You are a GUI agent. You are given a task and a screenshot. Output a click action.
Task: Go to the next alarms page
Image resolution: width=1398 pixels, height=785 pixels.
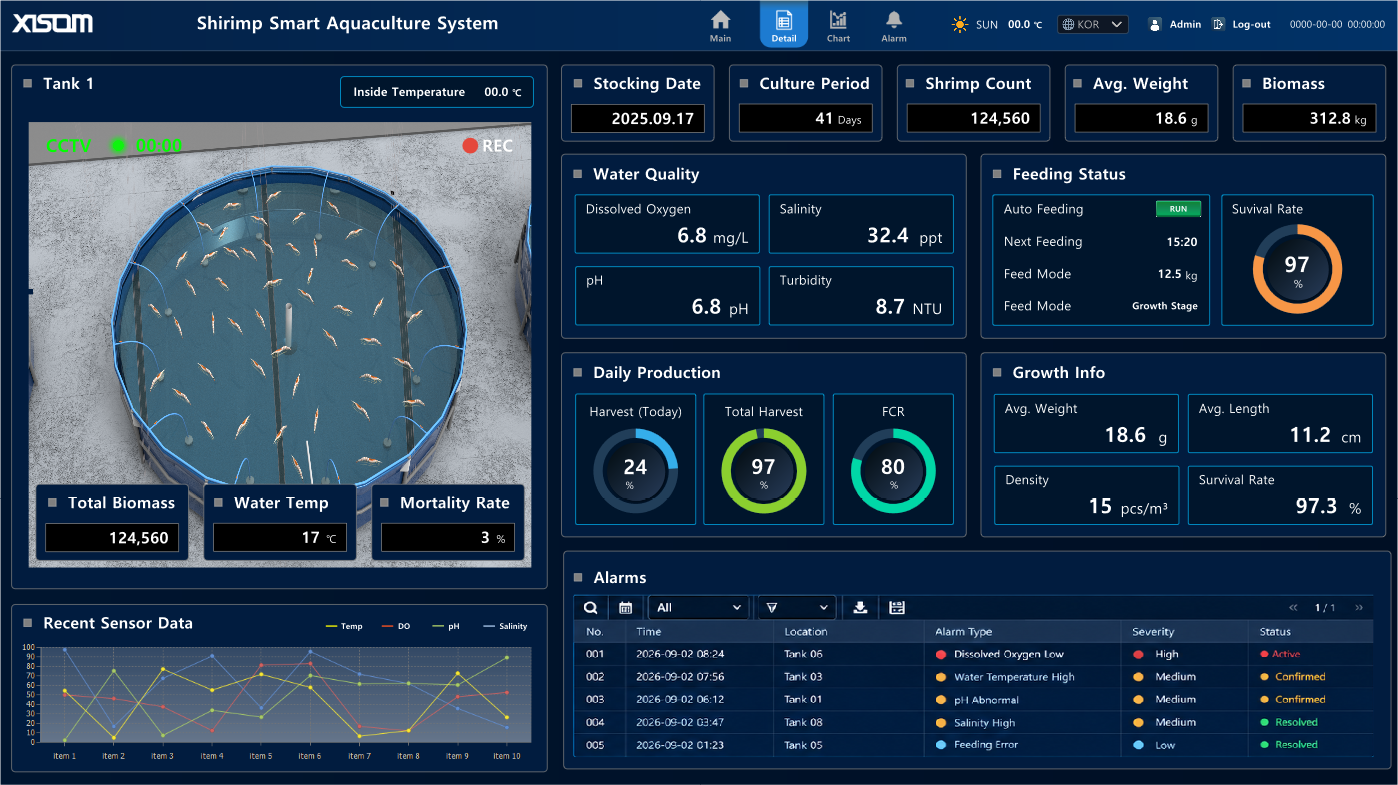click(x=1359, y=607)
